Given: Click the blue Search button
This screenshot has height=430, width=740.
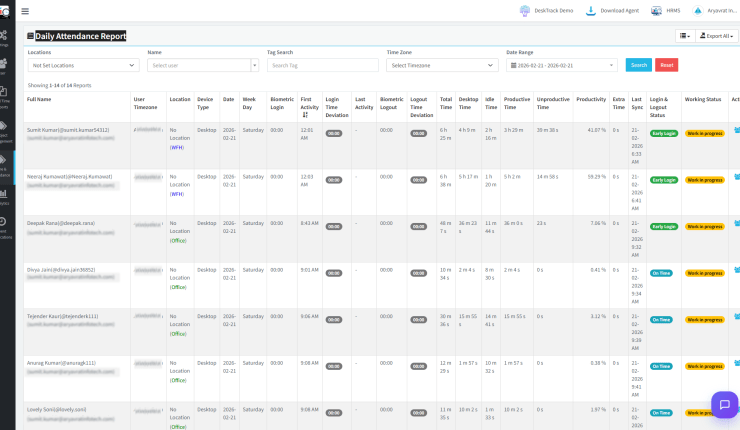Looking at the screenshot, I should (638, 65).
